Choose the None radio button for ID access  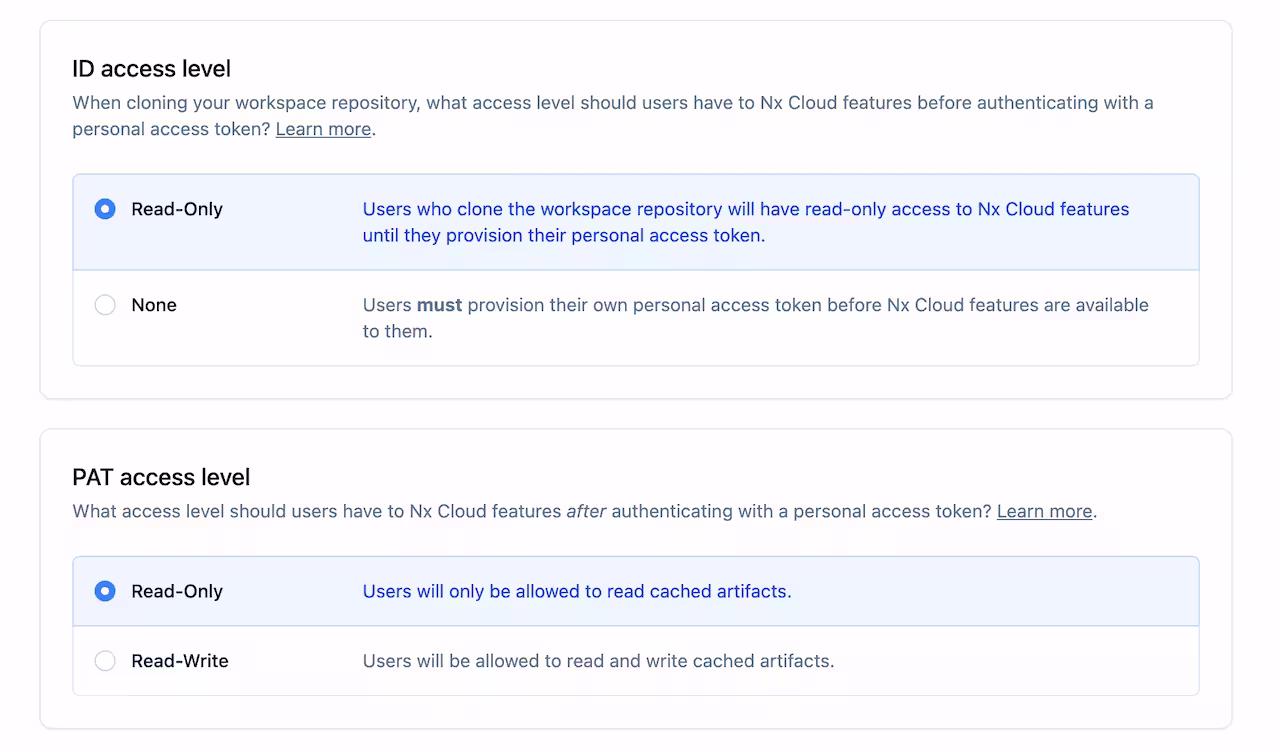[105, 305]
